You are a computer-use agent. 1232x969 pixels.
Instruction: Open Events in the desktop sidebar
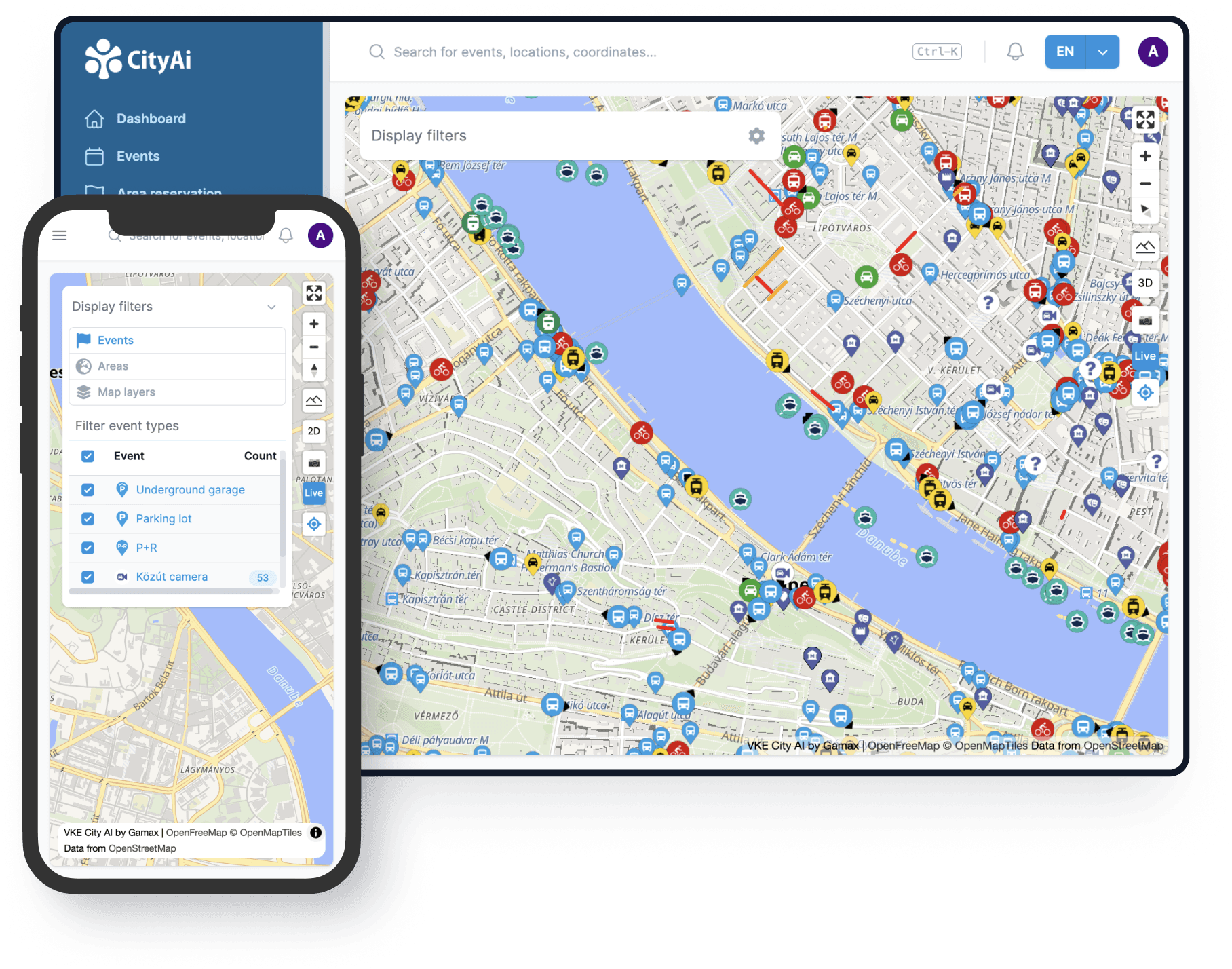pyautogui.click(x=123, y=156)
